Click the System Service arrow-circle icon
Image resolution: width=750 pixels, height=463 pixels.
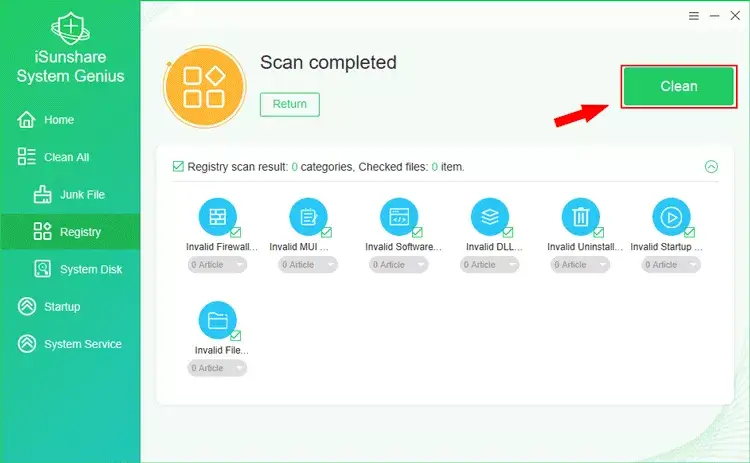[27, 343]
